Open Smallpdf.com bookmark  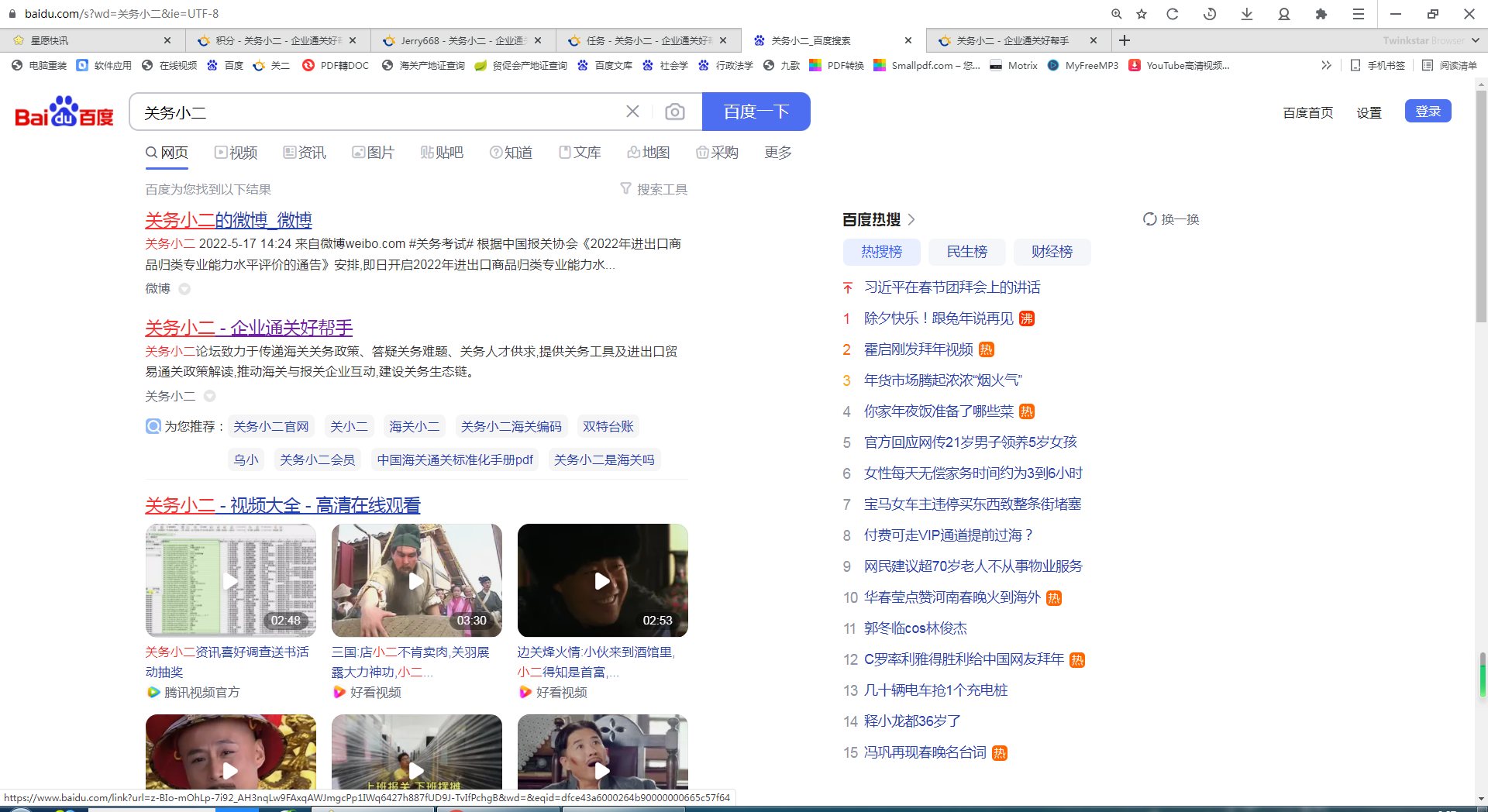point(927,65)
